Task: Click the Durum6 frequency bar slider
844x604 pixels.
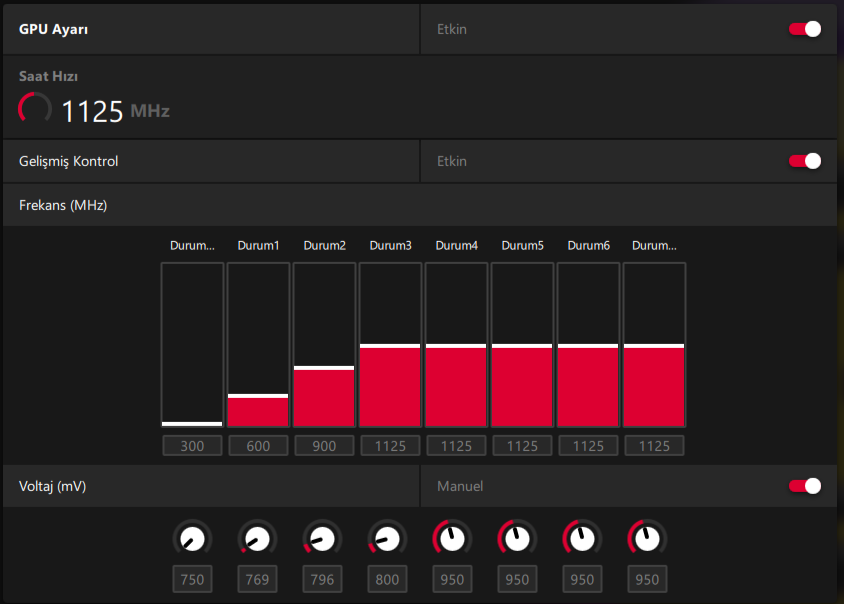Action: tap(588, 345)
